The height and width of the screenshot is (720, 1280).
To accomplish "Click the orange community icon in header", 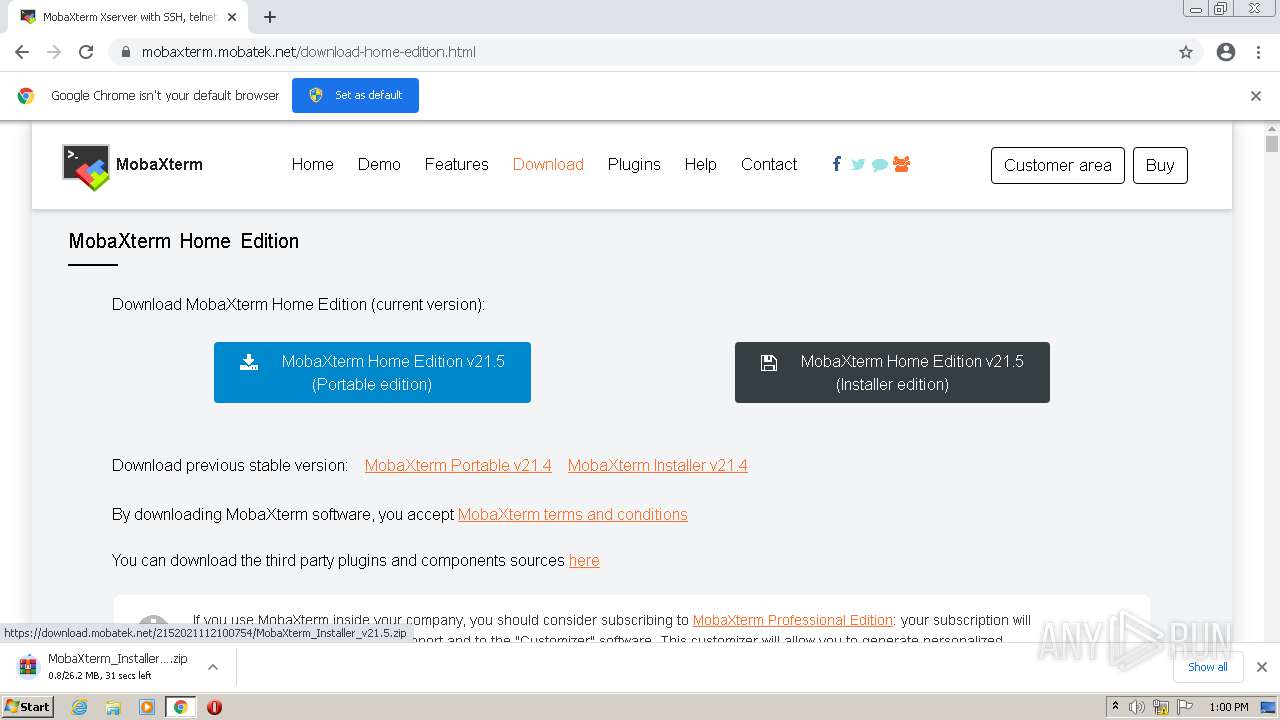I will [x=901, y=164].
